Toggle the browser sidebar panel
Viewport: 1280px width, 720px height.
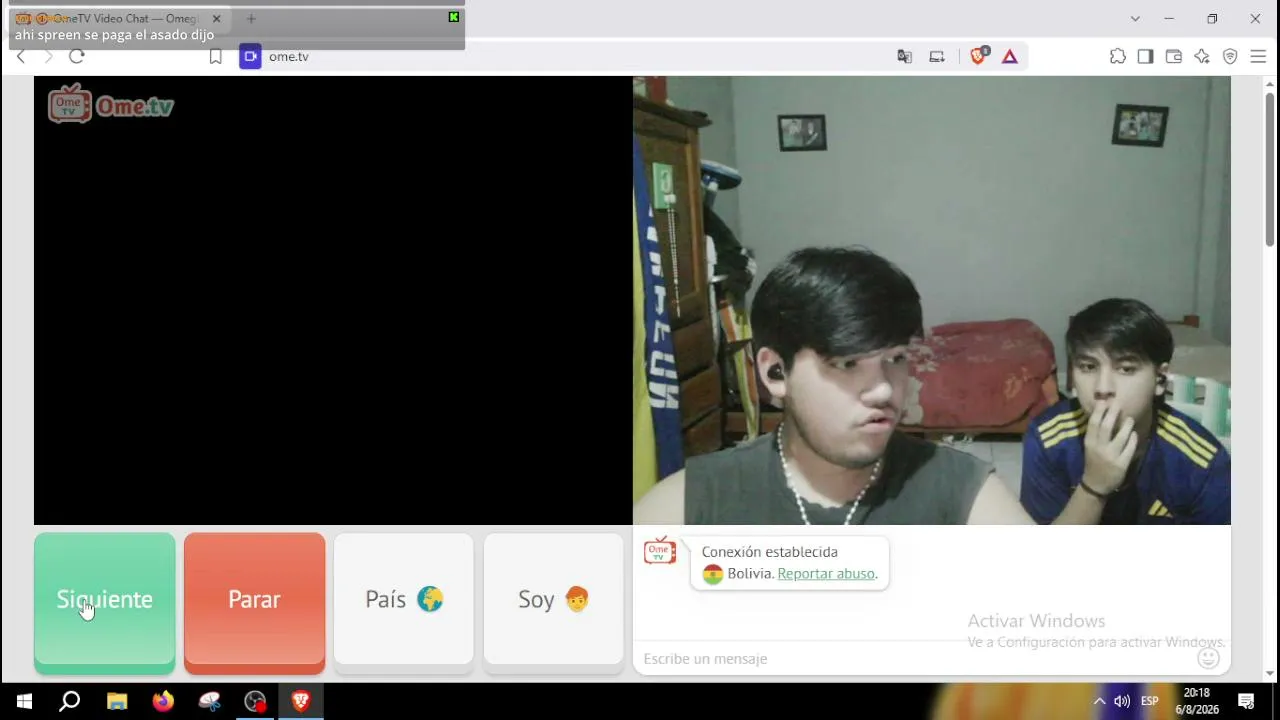pos(1146,57)
